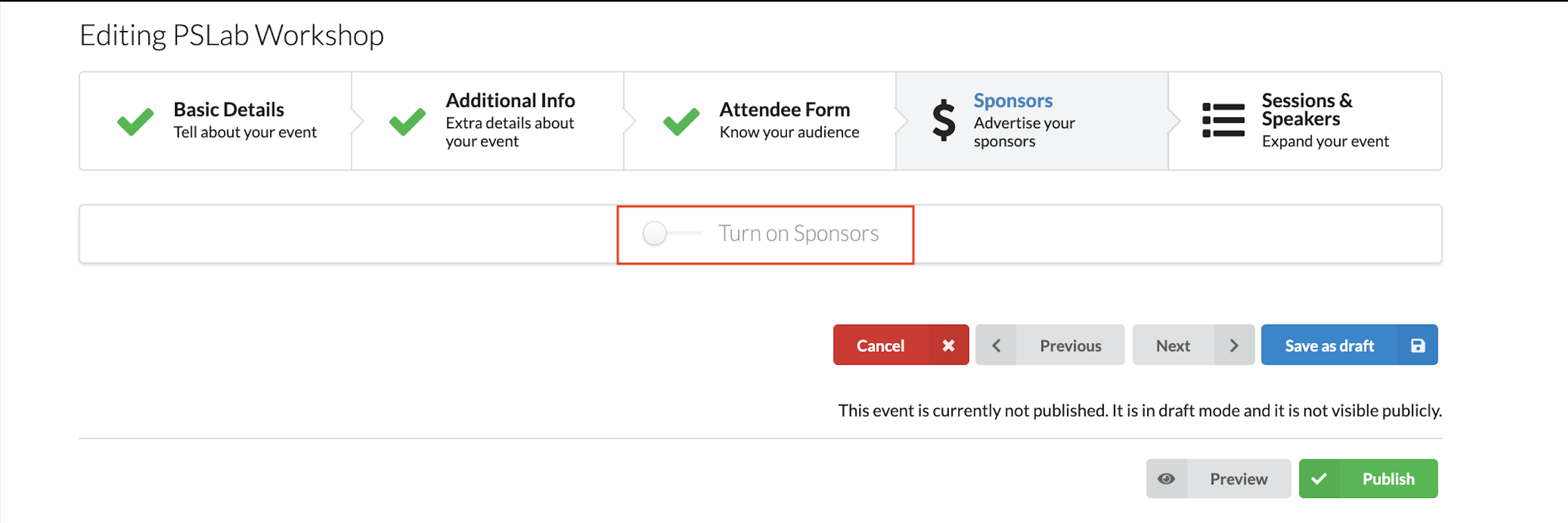Image resolution: width=1568 pixels, height=523 pixels.
Task: Click the checkmark icon on the Publish button
Action: (x=1319, y=479)
